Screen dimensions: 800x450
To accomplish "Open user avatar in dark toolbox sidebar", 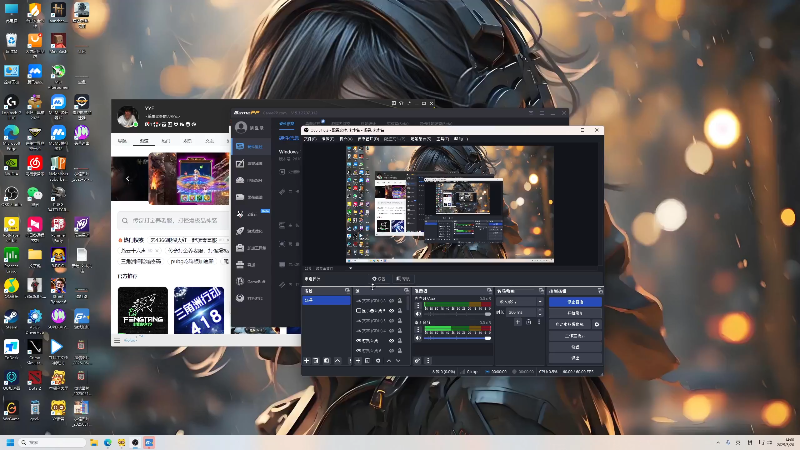I will click(241, 127).
